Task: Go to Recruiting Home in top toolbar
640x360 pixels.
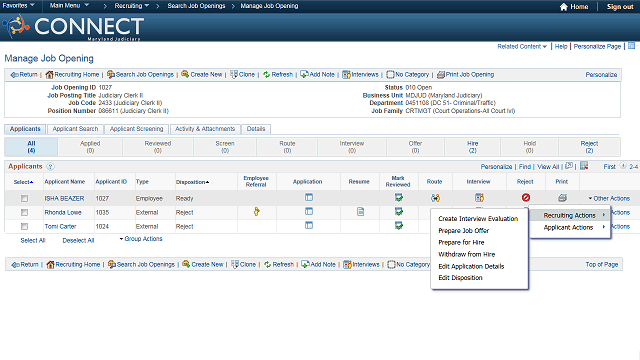Action: 73,75
